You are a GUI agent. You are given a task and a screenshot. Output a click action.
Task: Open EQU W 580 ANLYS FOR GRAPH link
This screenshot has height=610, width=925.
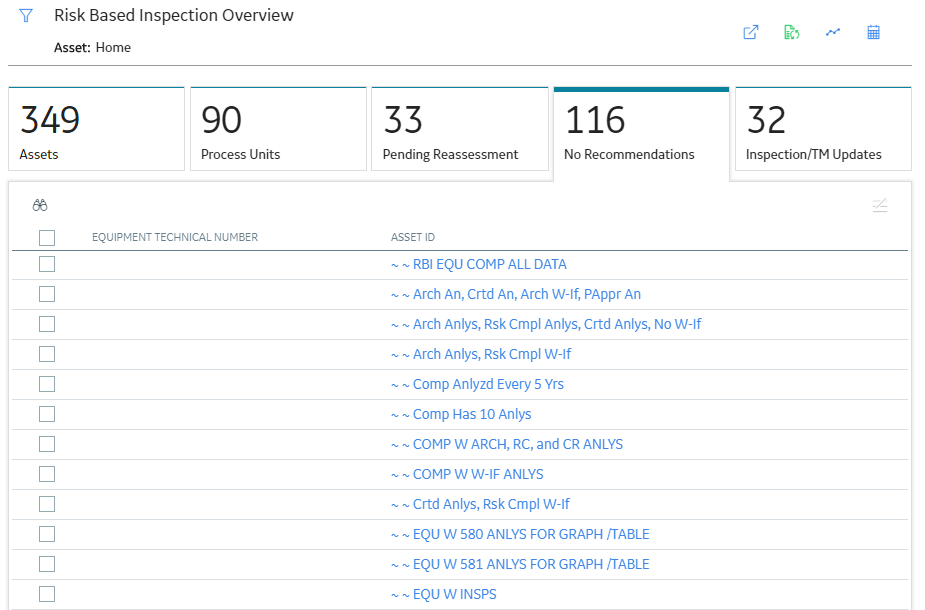coord(520,534)
